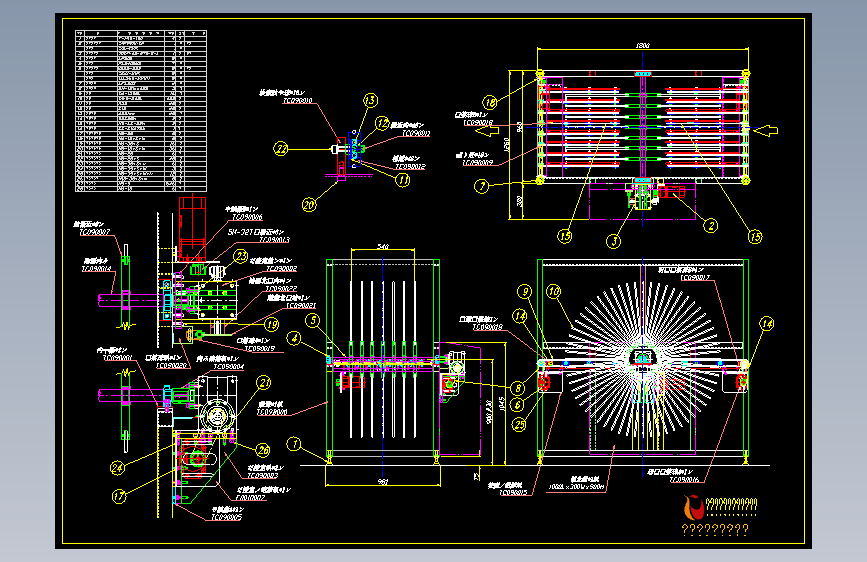
Task: Click balloon number 12 callout
Action: click(382, 123)
